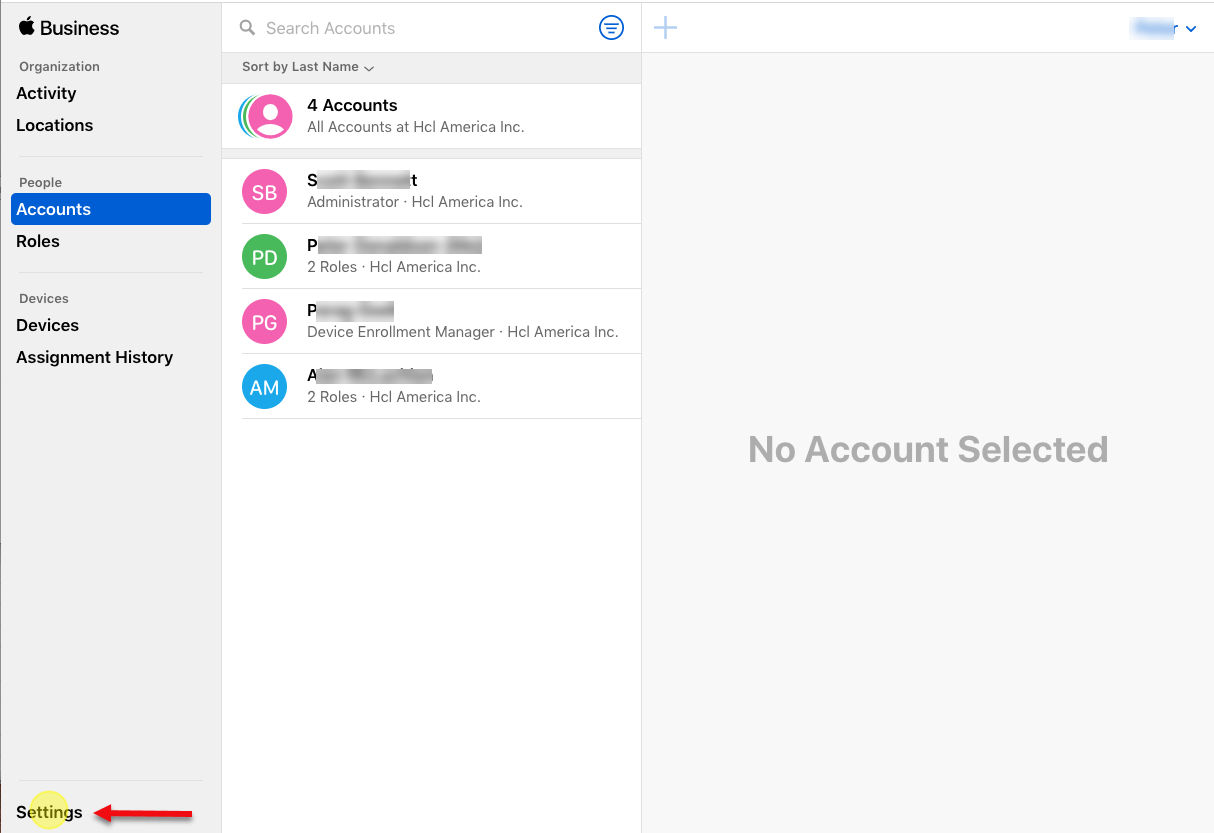Click the blue AM avatar circle

point(264,388)
